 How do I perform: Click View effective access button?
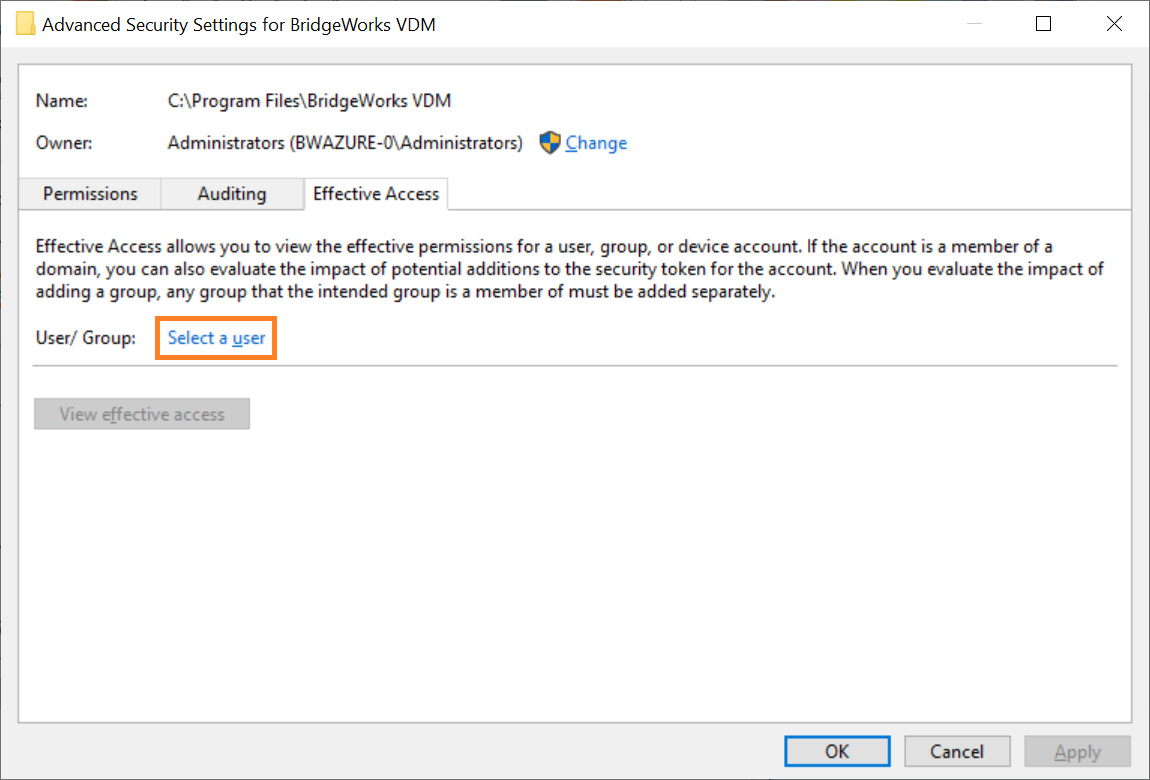pyautogui.click(x=142, y=414)
